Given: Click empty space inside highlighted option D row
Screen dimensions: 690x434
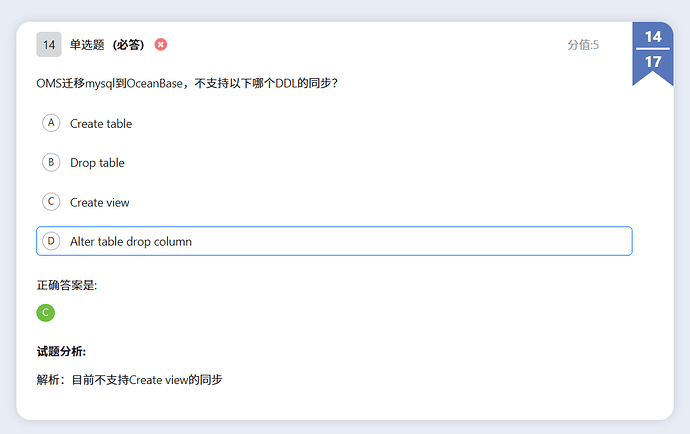Looking at the screenshot, I should point(420,241).
